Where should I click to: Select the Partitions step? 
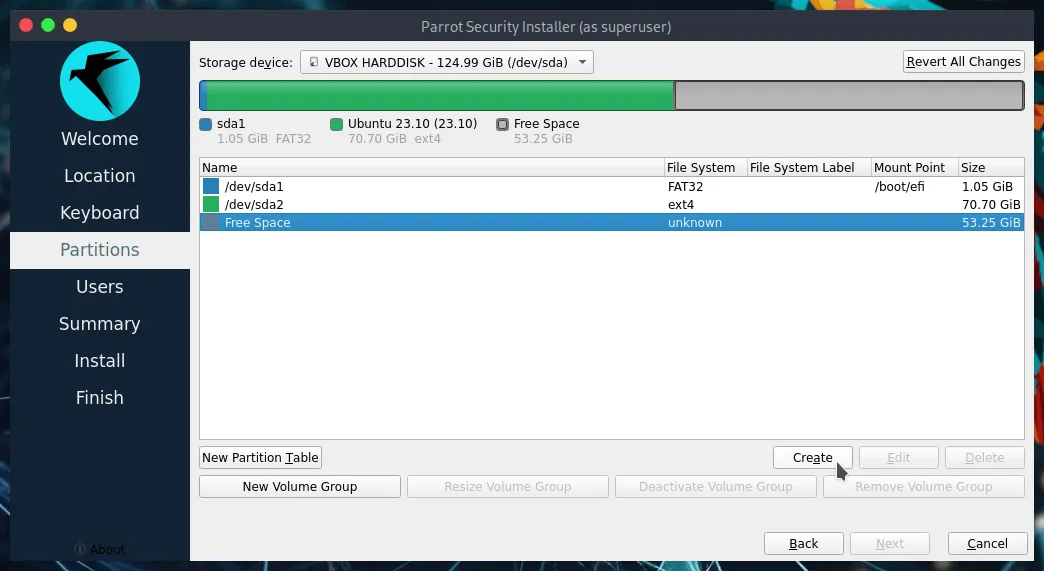(x=100, y=250)
